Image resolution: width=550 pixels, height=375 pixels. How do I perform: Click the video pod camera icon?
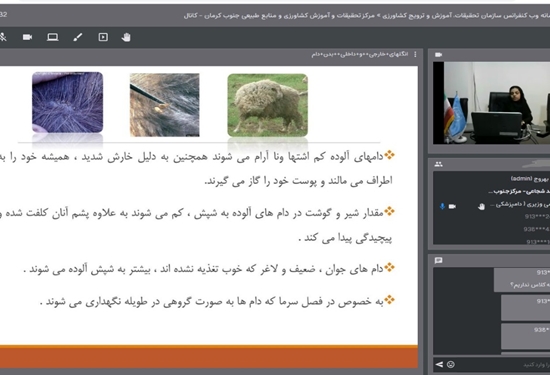pos(438,55)
